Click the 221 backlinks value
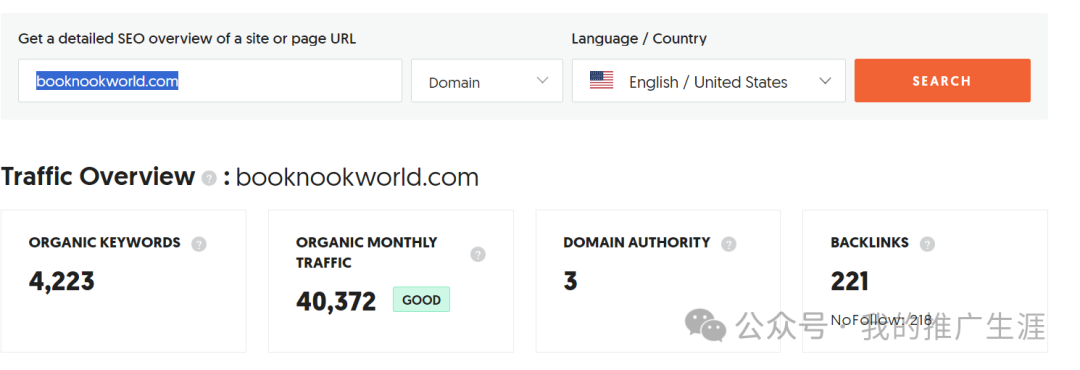1080x370 pixels. tap(849, 281)
